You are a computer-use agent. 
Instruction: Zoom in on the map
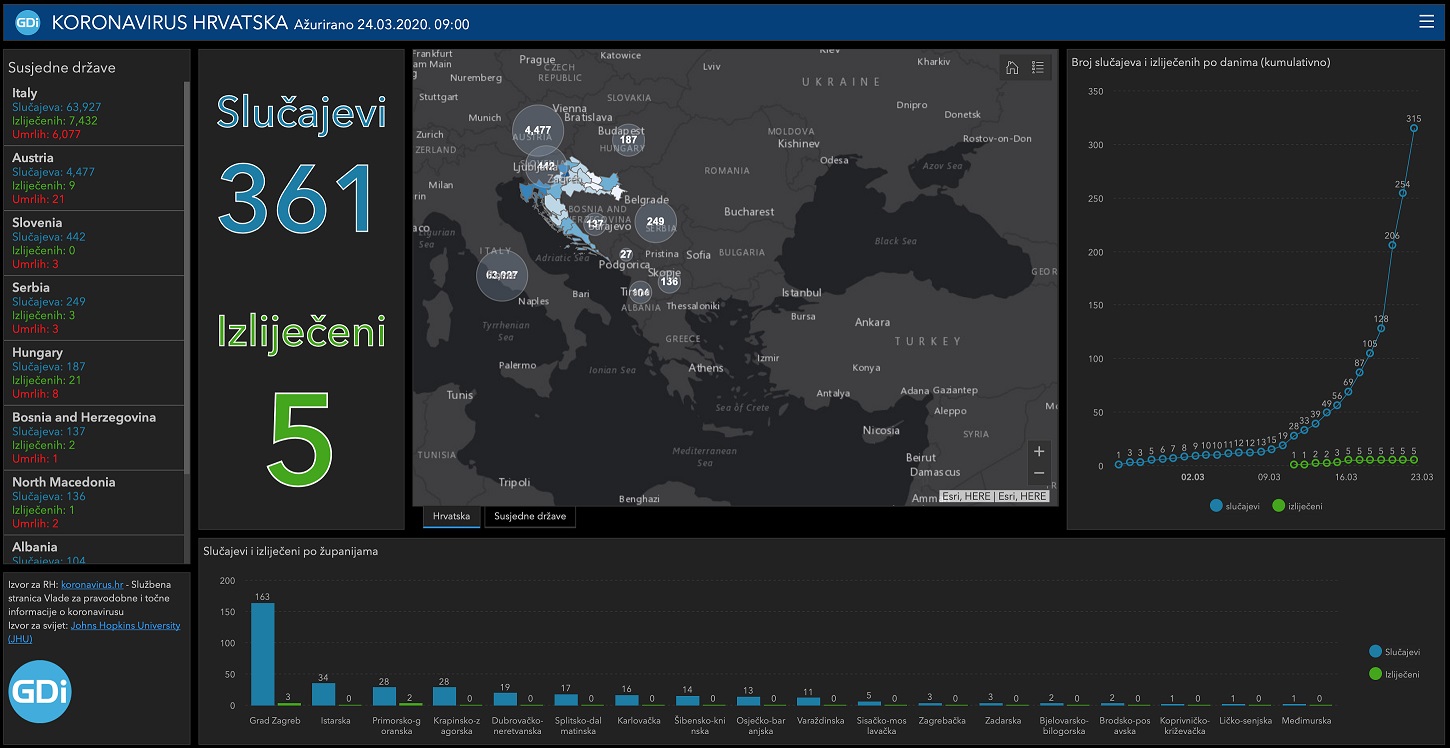[x=1039, y=451]
